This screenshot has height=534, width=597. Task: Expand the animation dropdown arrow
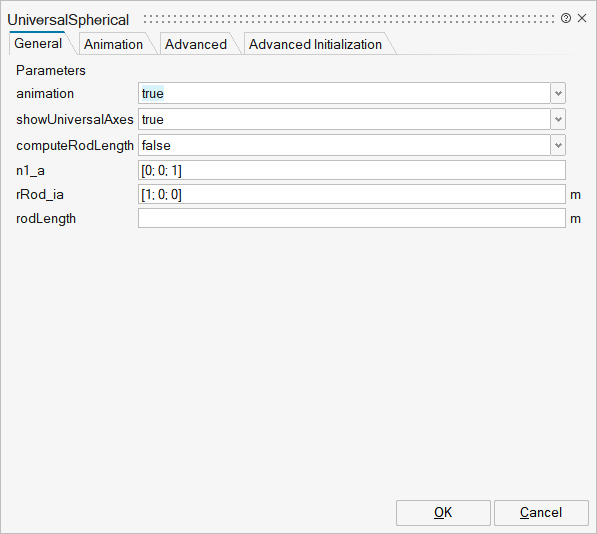(x=558, y=93)
